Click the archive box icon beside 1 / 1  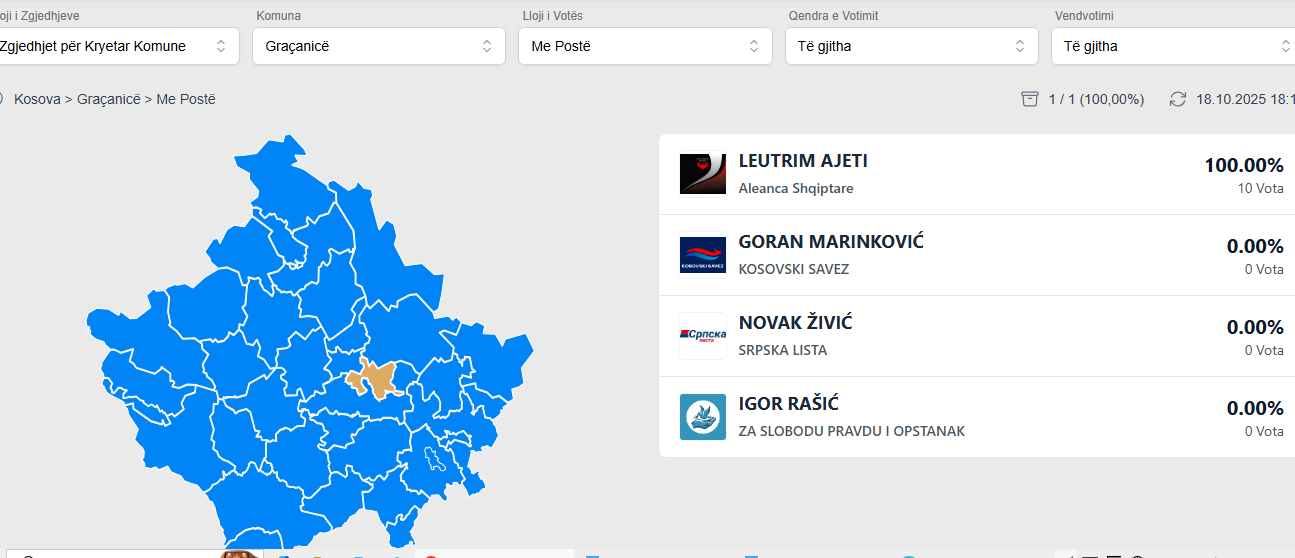coord(1030,99)
